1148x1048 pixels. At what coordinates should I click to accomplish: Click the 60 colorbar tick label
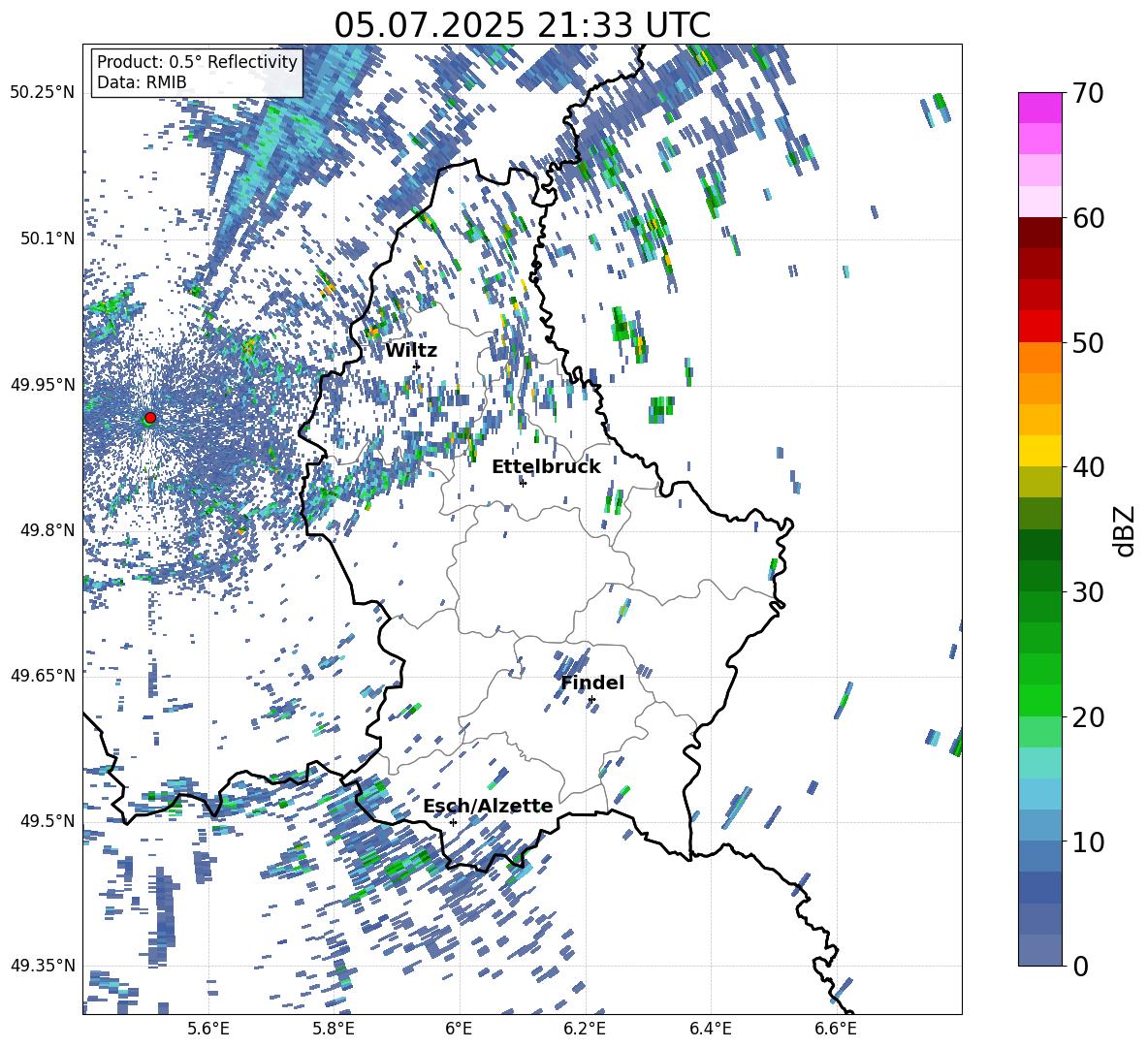(1087, 218)
